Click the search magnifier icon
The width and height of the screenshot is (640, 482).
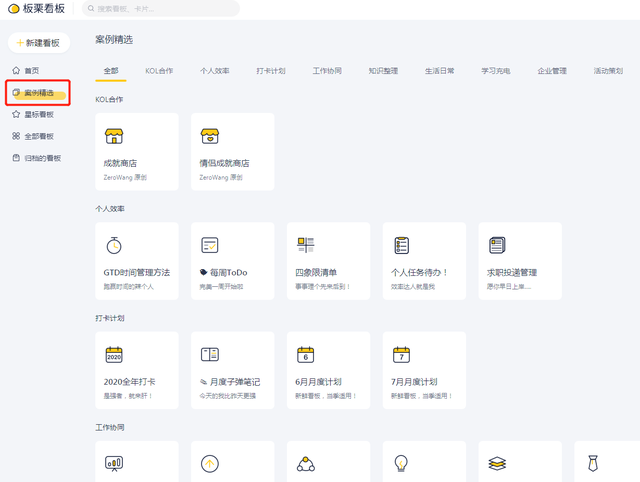(x=91, y=9)
